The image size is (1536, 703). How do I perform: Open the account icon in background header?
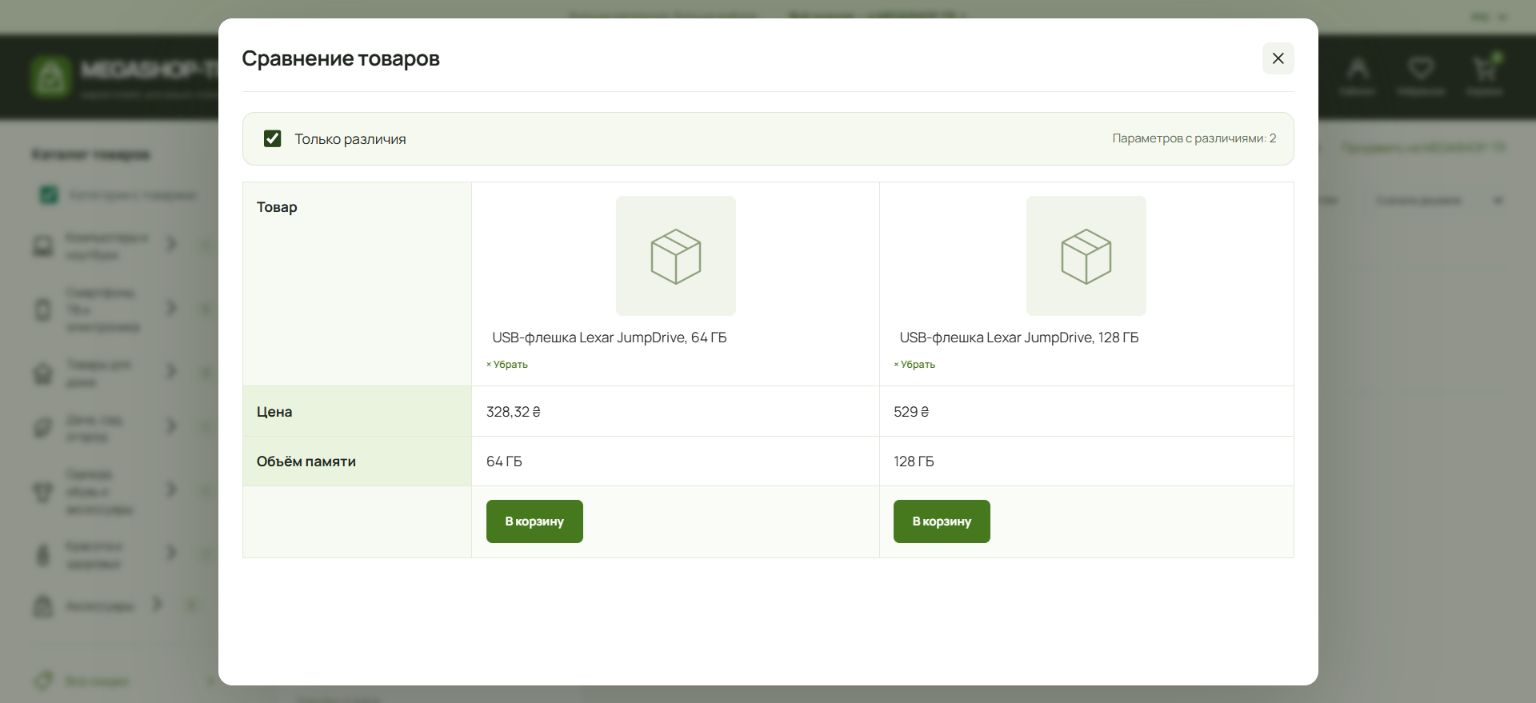(x=1357, y=69)
